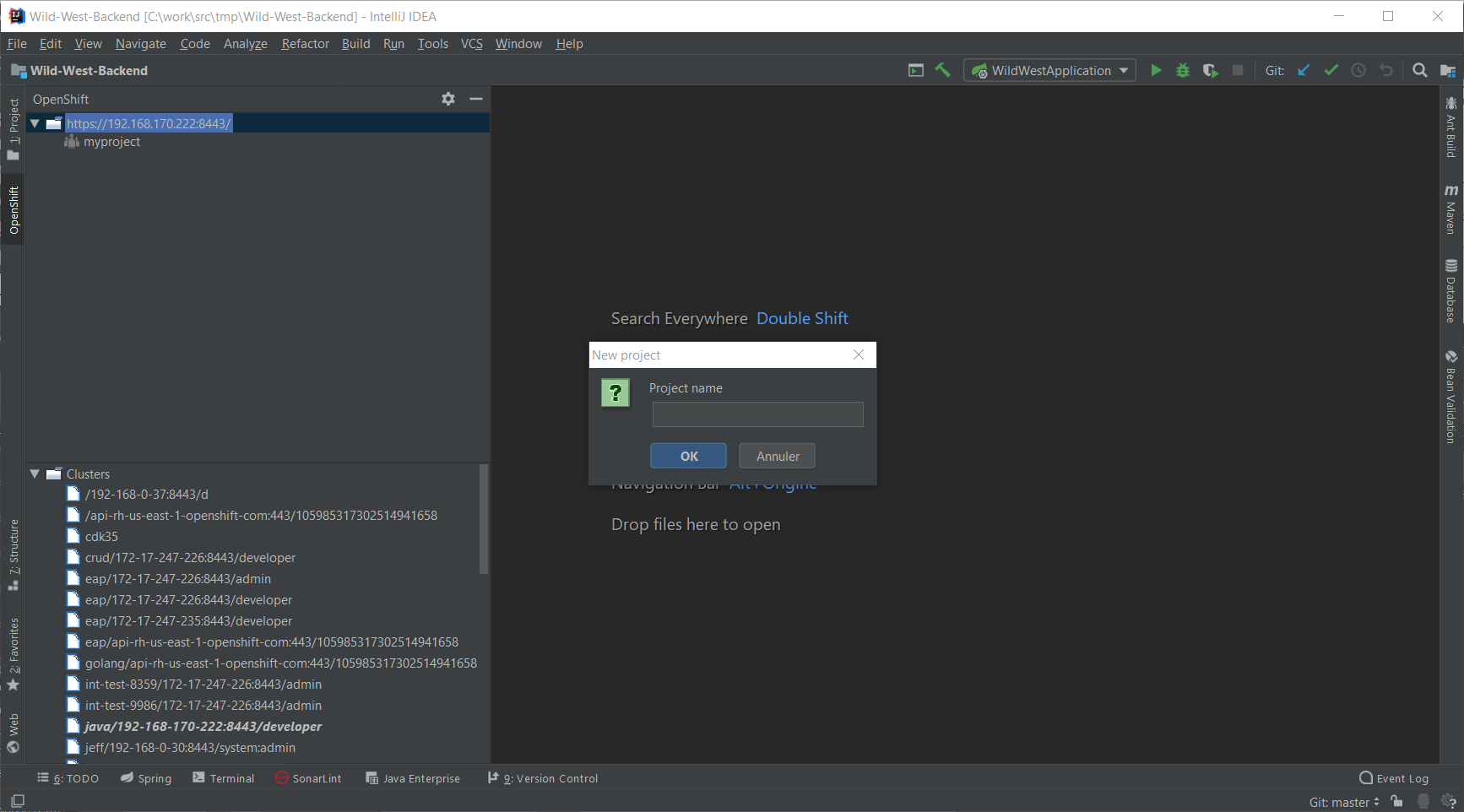The width and height of the screenshot is (1464, 812).
Task: Close the New project dialog
Action: [x=859, y=355]
